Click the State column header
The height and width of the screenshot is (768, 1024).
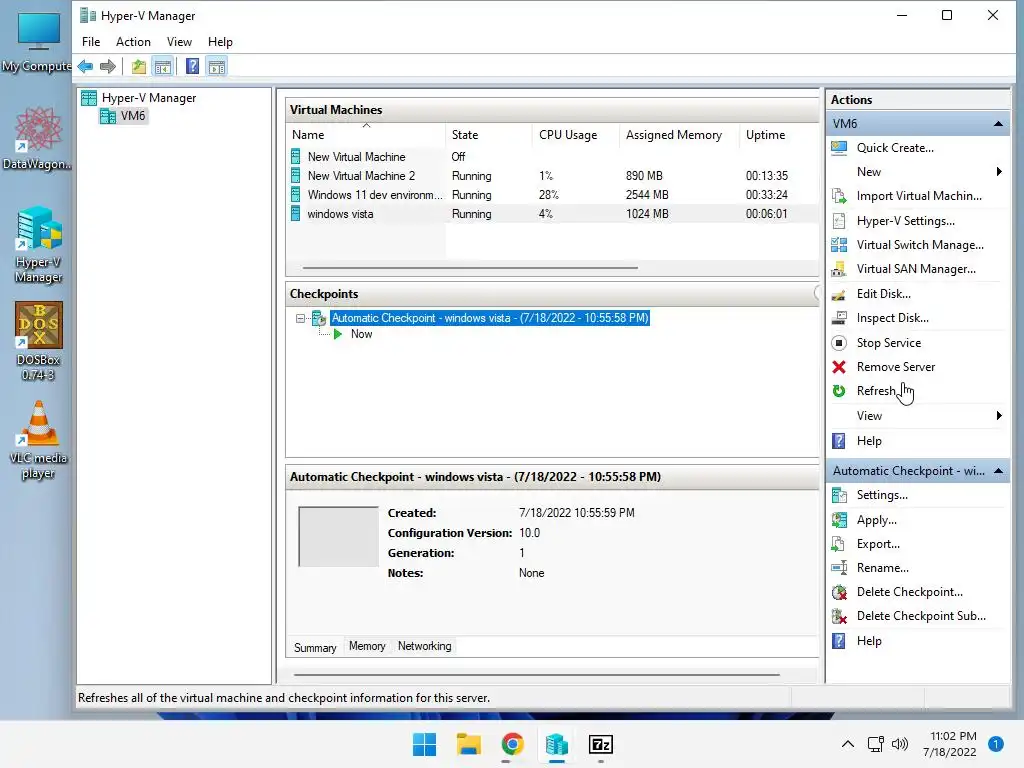489,135
